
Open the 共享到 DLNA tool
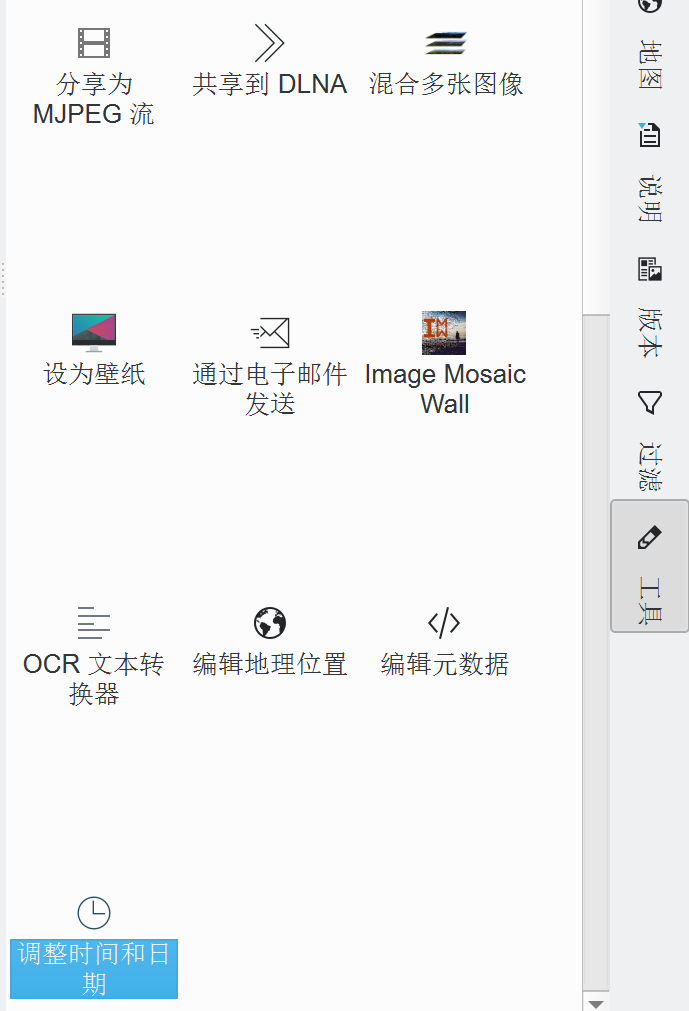pyautogui.click(x=269, y=43)
